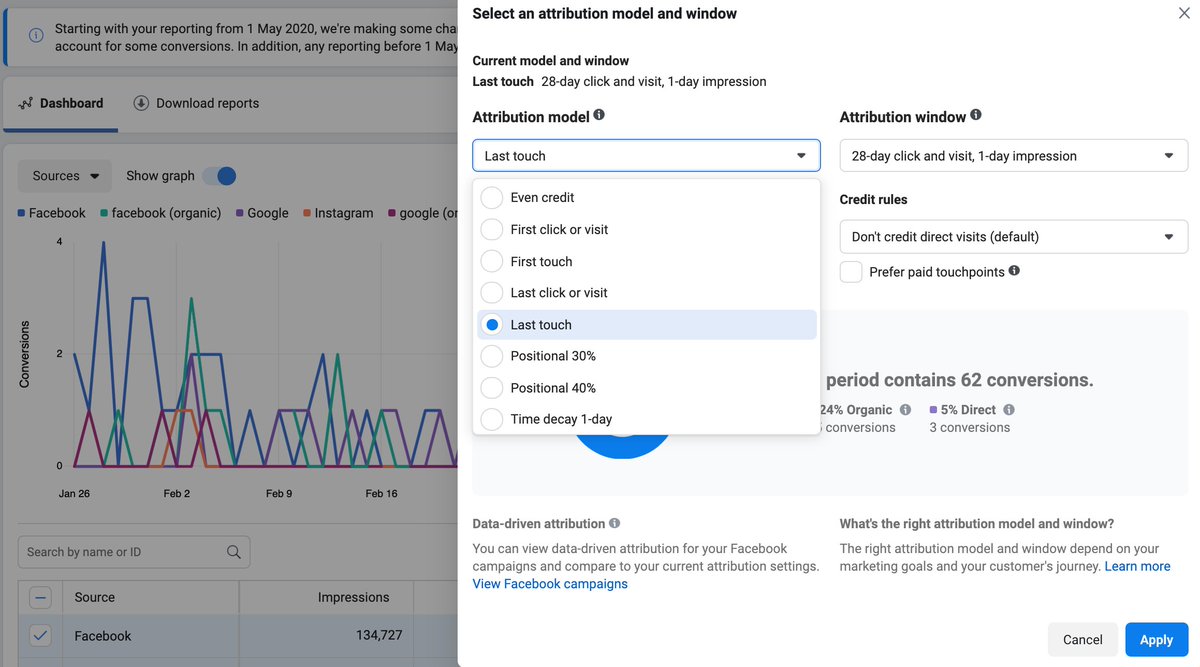The height and width of the screenshot is (667, 1200).
Task: Click the blue info banner icon
Action: click(36, 35)
